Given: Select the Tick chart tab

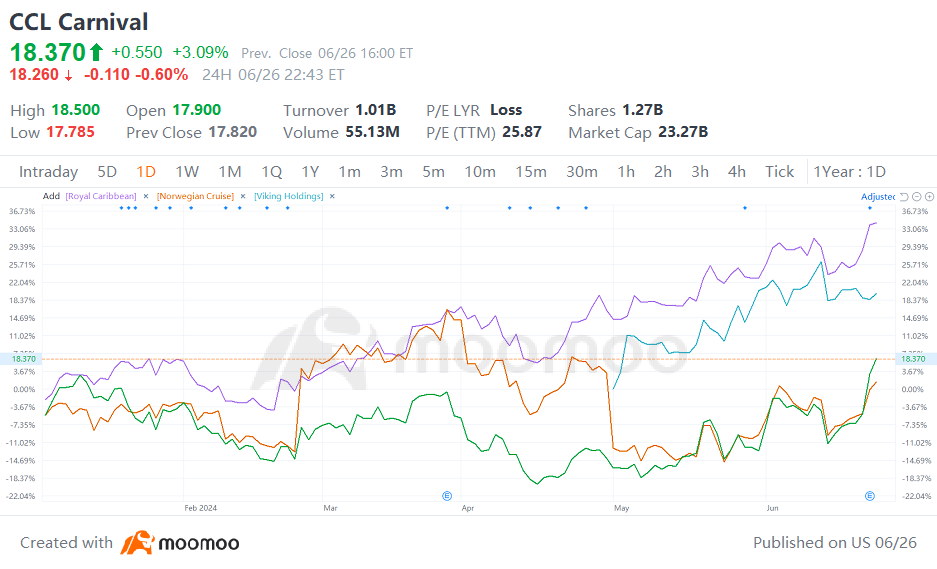Looking at the screenshot, I should coord(780,172).
